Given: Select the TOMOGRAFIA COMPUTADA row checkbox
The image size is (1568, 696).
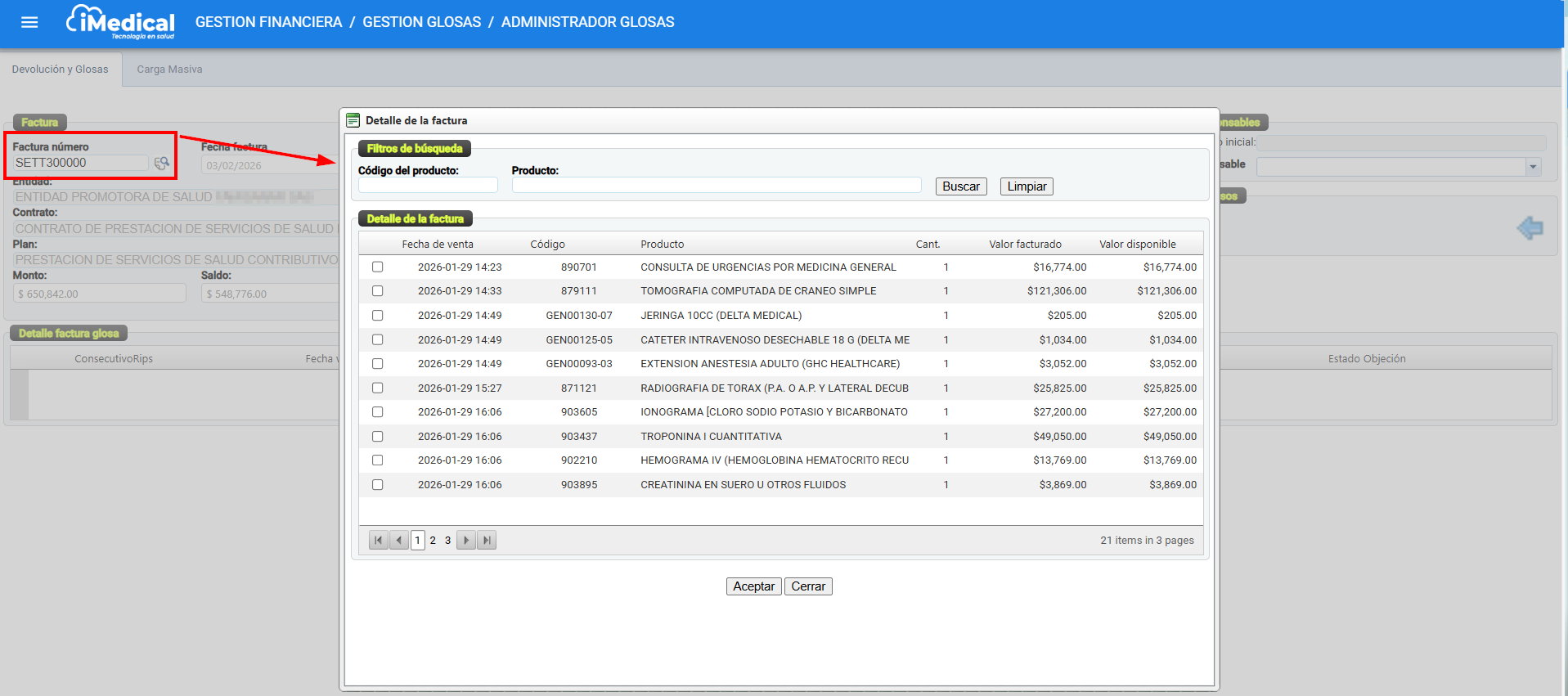Looking at the screenshot, I should pyautogui.click(x=378, y=291).
